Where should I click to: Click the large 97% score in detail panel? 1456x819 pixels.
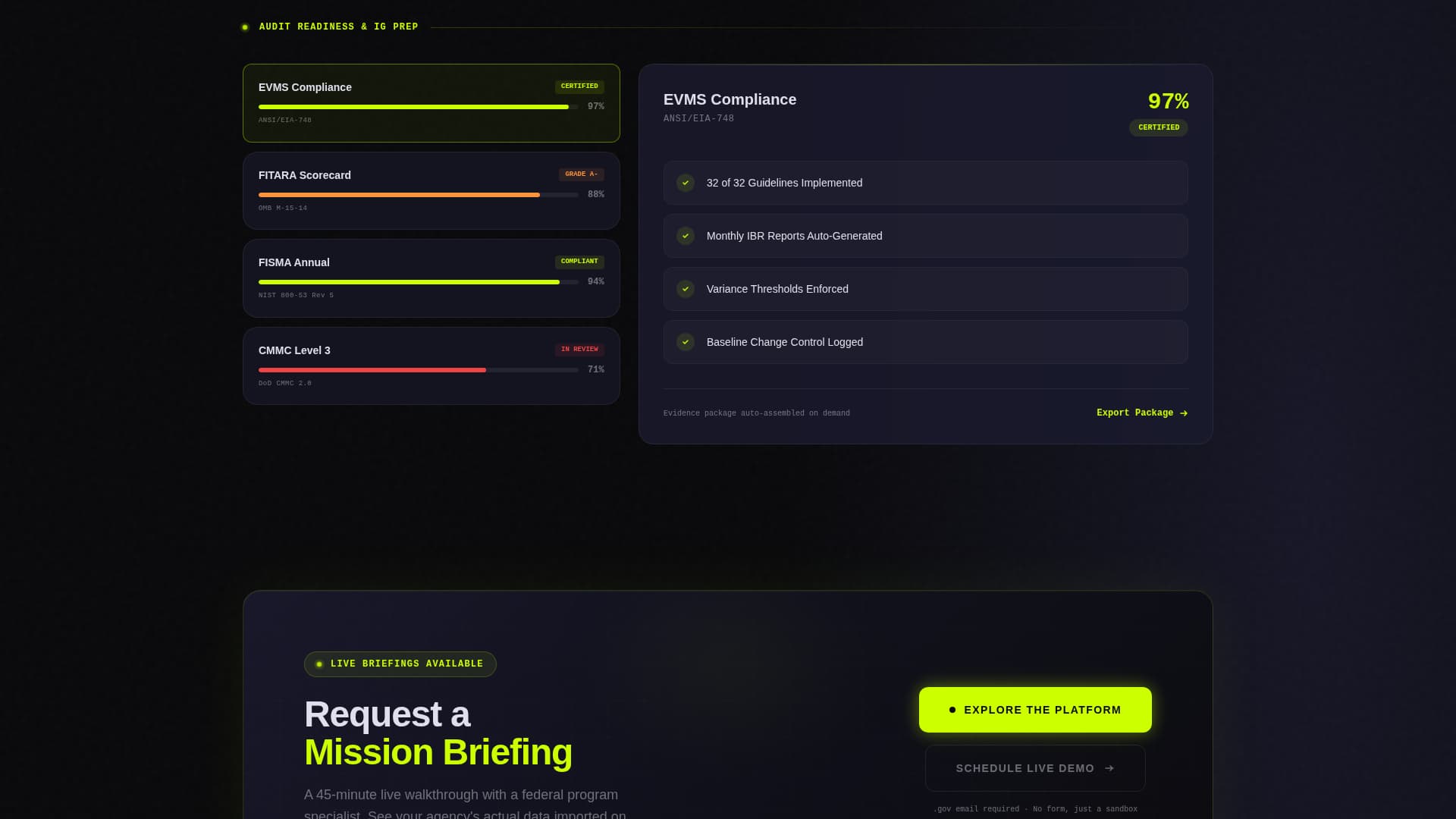1168,101
